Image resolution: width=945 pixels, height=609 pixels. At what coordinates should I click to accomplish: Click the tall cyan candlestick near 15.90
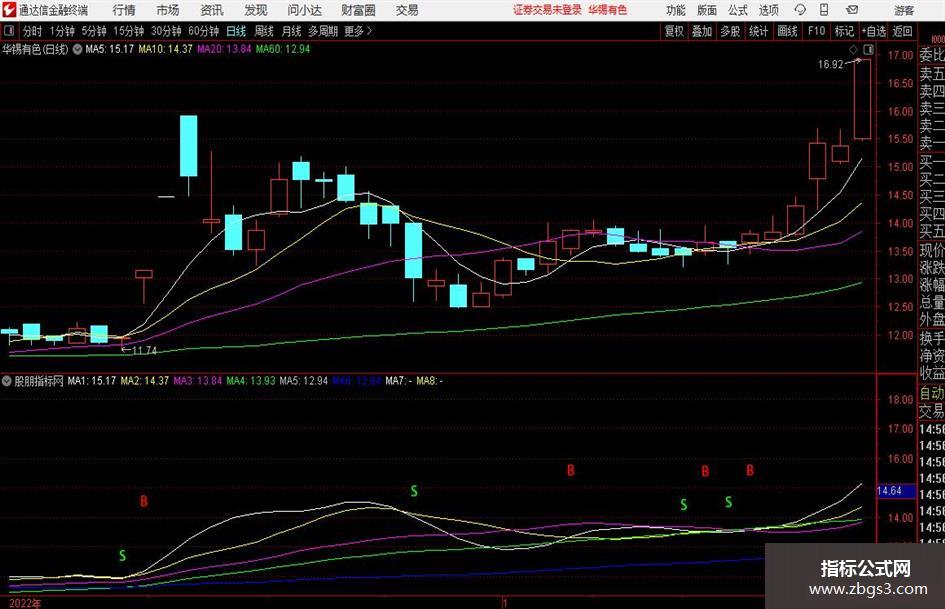click(x=189, y=146)
